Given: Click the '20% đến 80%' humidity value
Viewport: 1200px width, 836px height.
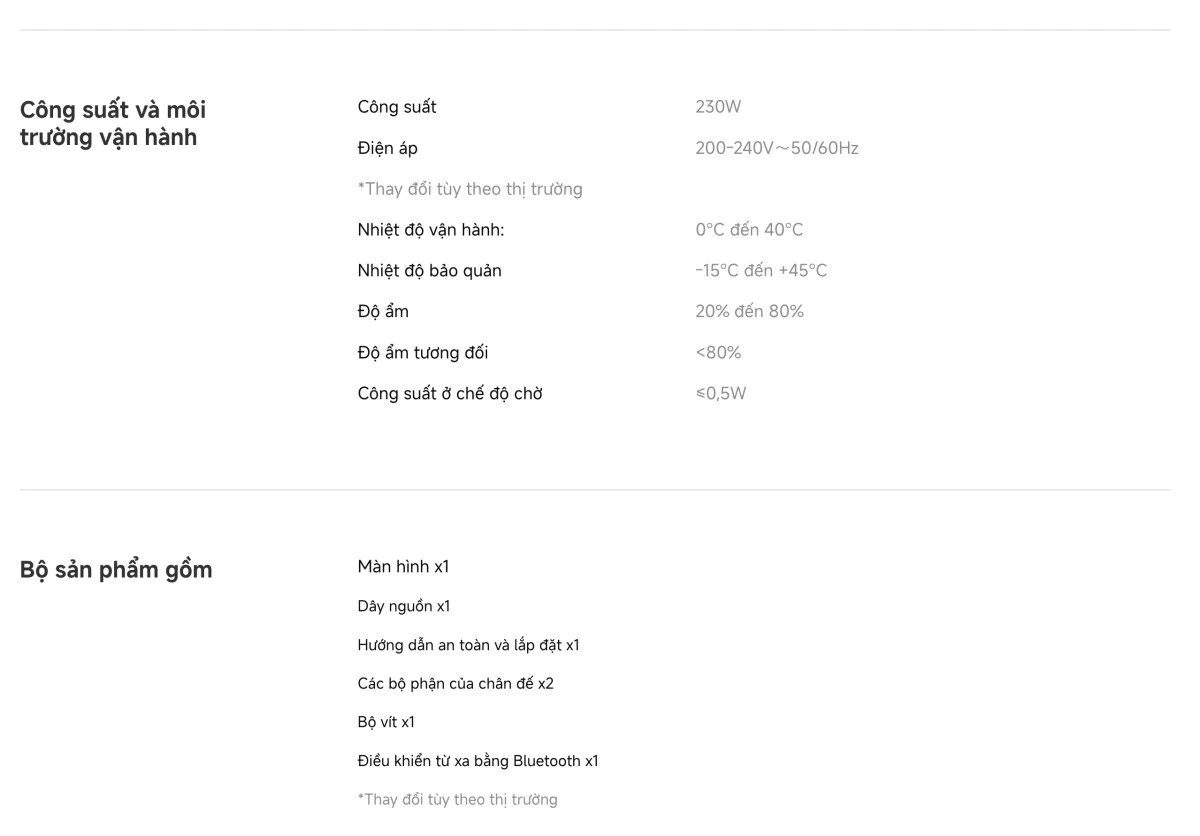Looking at the screenshot, I should [x=749, y=311].
